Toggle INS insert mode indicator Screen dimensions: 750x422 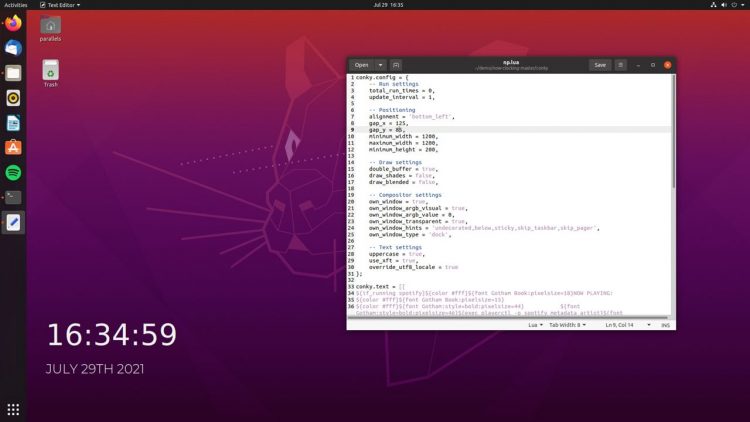coord(665,325)
